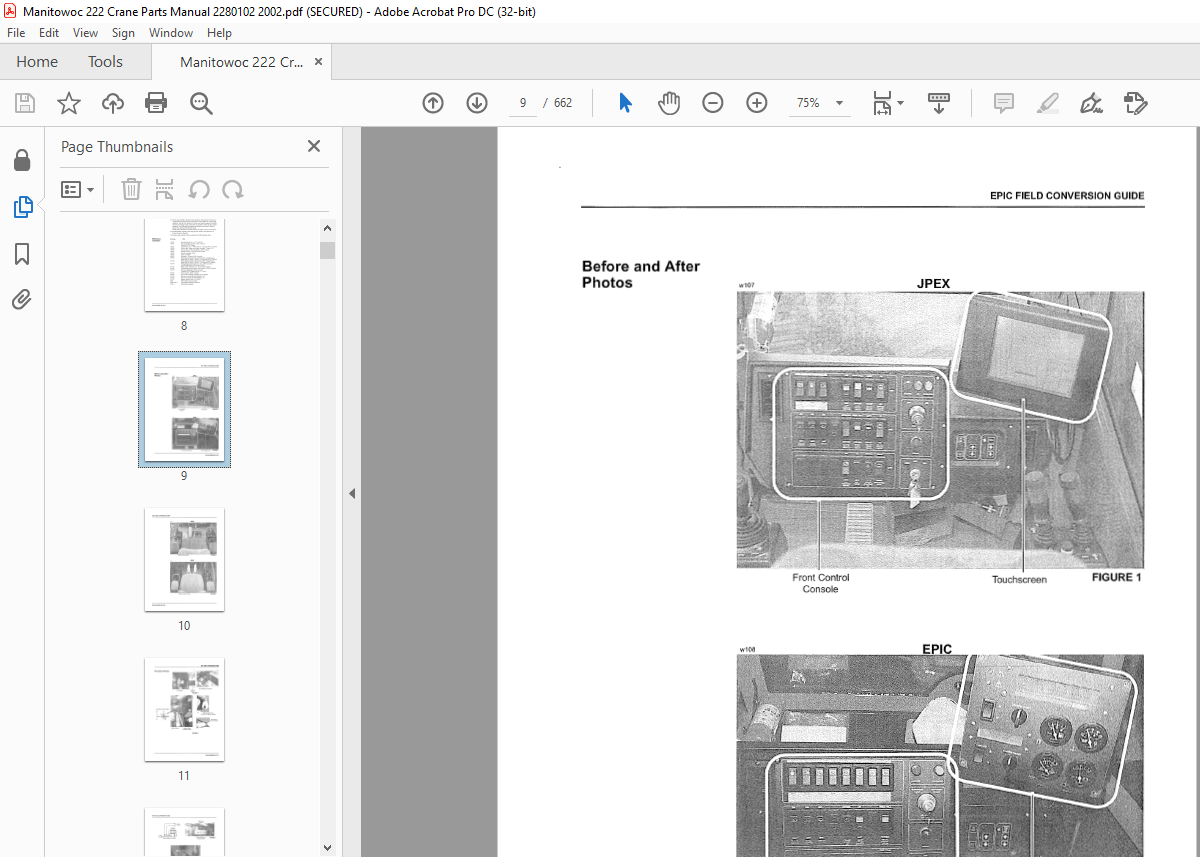This screenshot has height=857, width=1200.
Task: Go to the previous page with the up arrow
Action: 433,103
